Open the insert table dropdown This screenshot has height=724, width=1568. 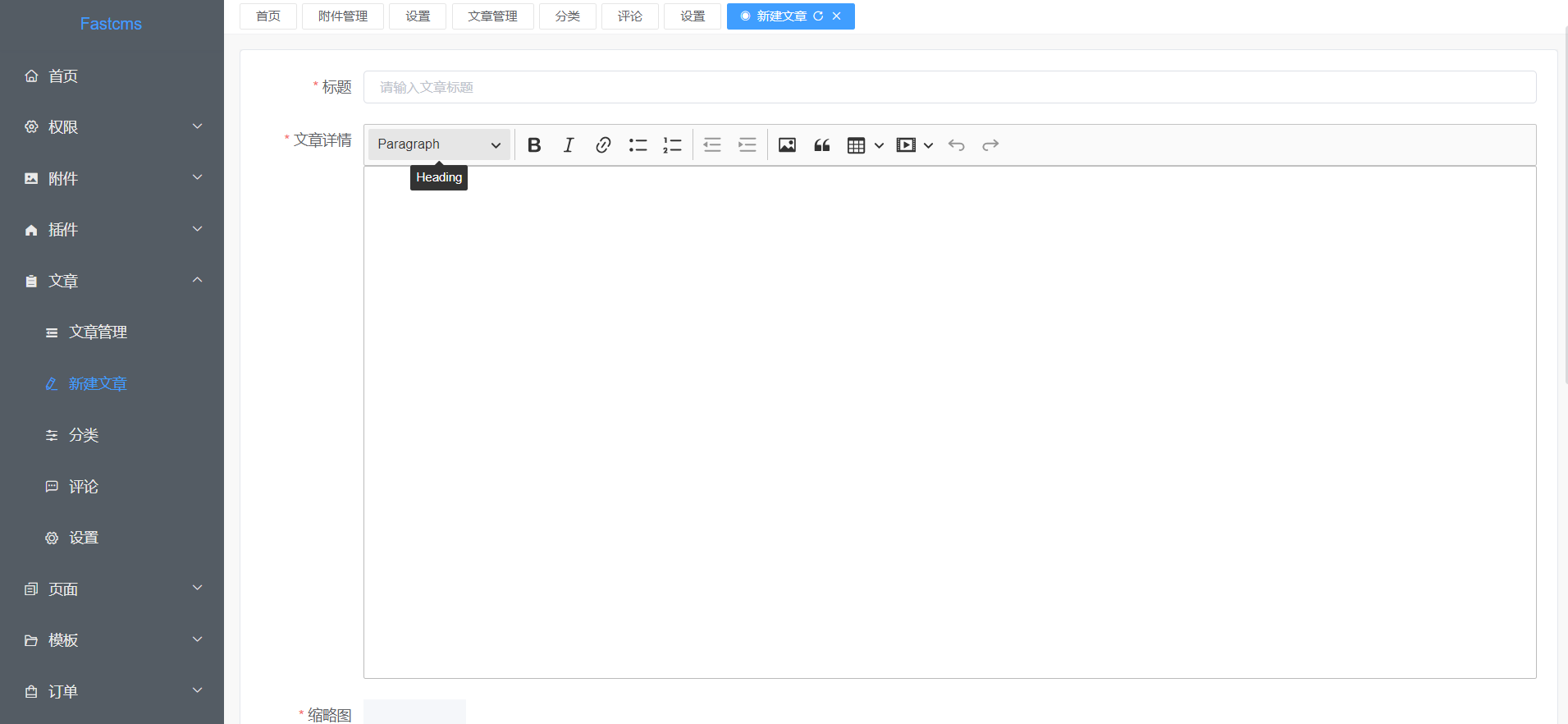(865, 145)
